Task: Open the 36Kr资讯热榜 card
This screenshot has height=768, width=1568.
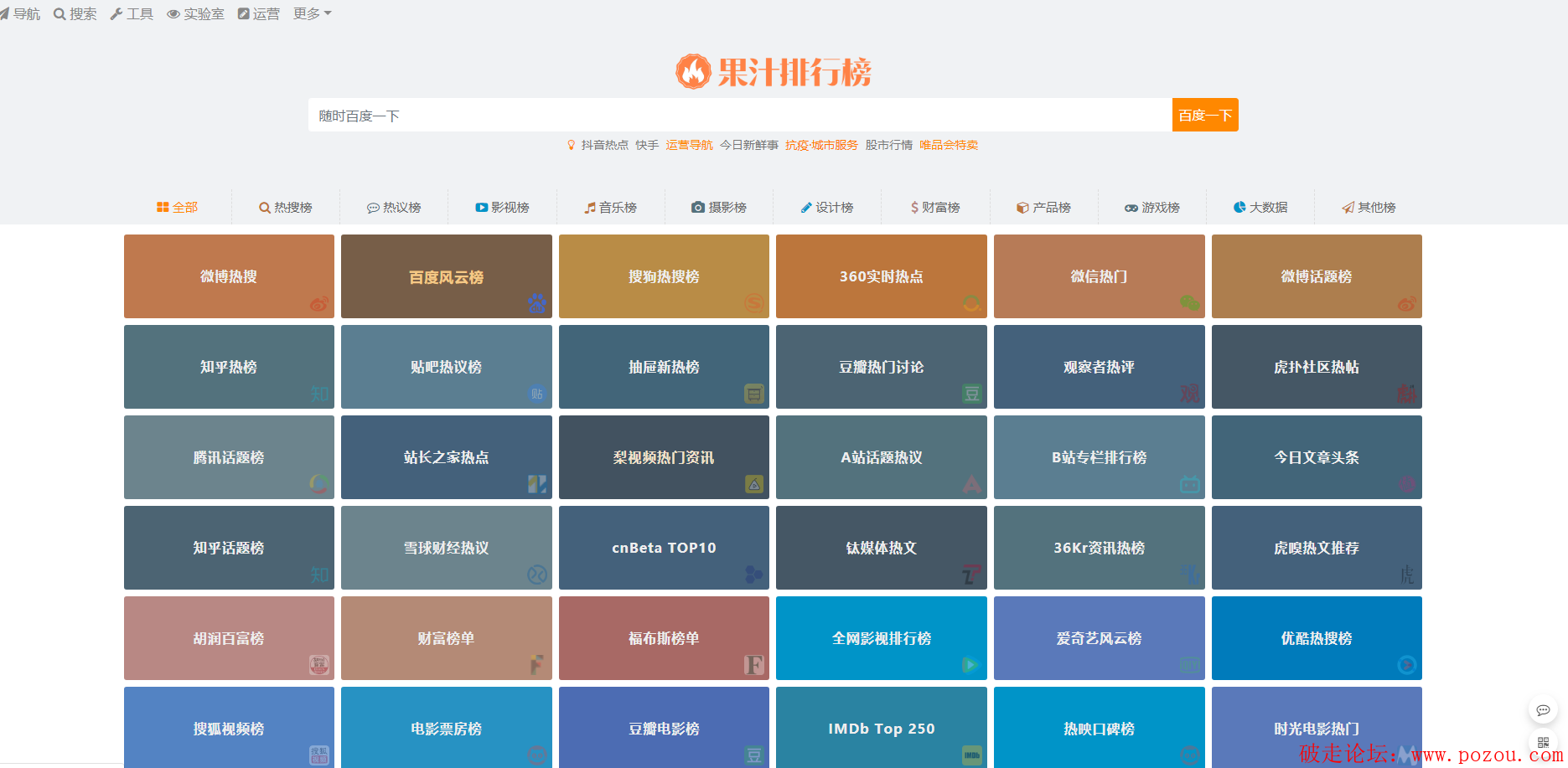Action: [1100, 548]
